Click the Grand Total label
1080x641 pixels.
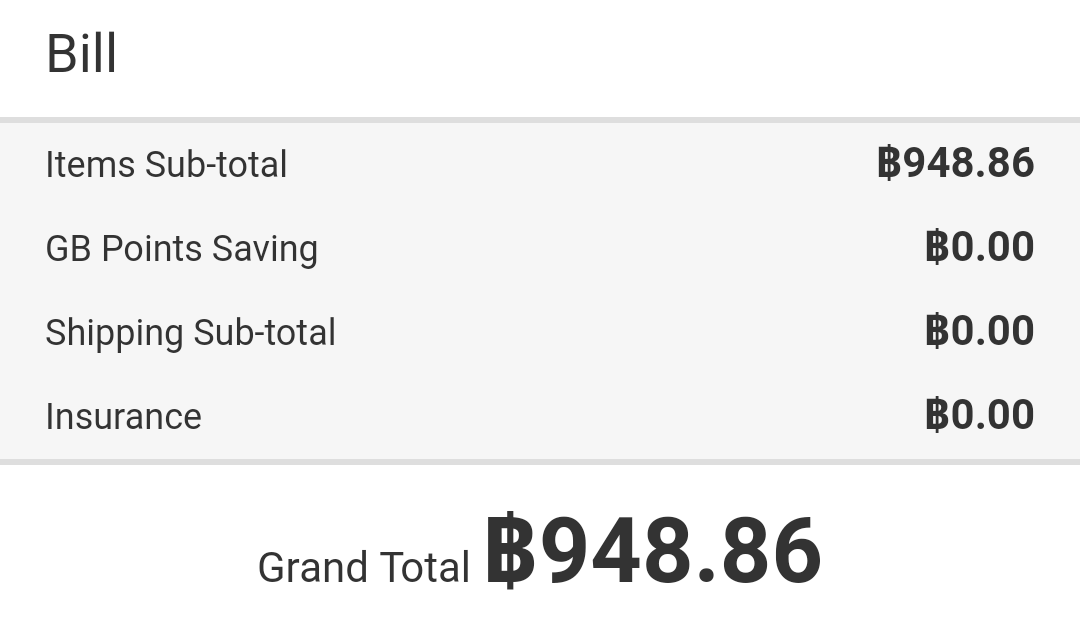[x=364, y=567]
